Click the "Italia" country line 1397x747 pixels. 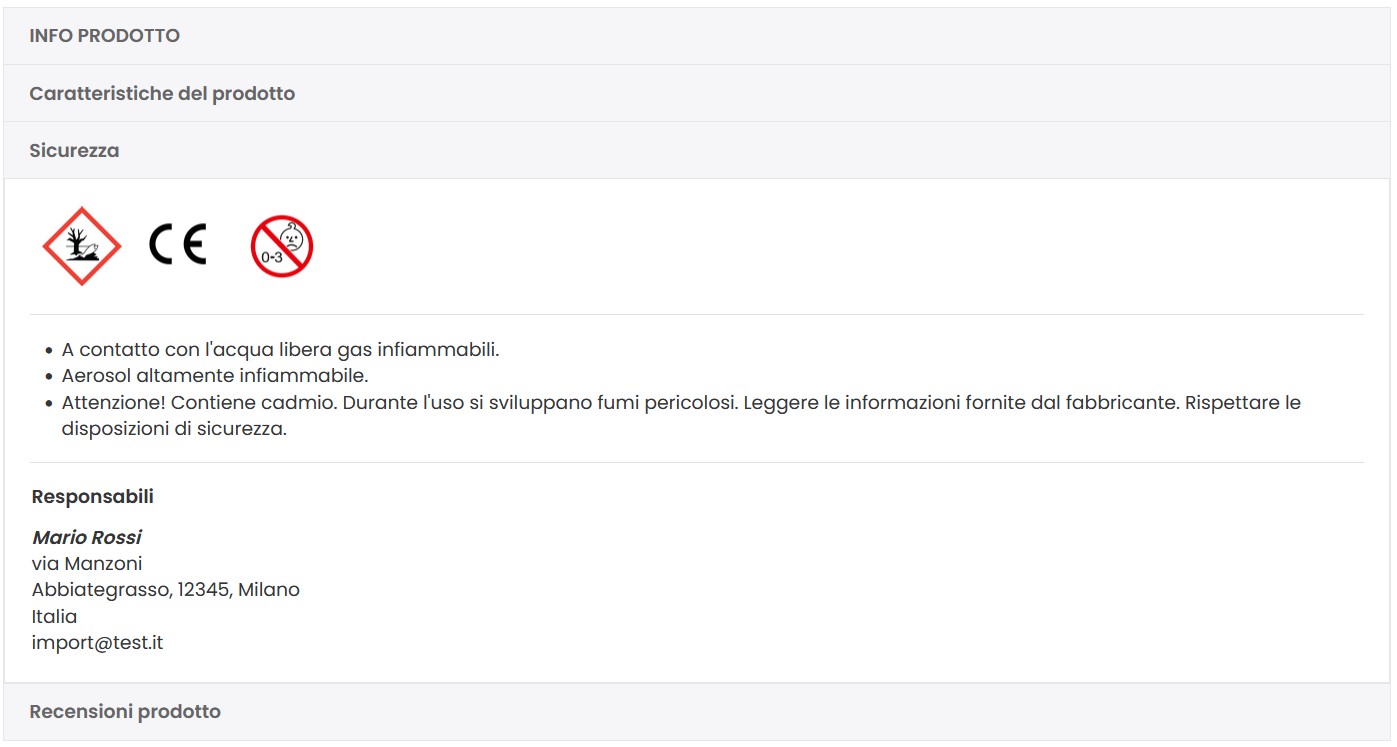54,616
